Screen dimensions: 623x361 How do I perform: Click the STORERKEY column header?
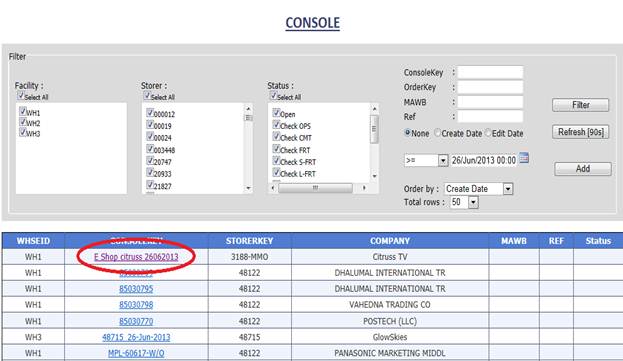pos(250,241)
